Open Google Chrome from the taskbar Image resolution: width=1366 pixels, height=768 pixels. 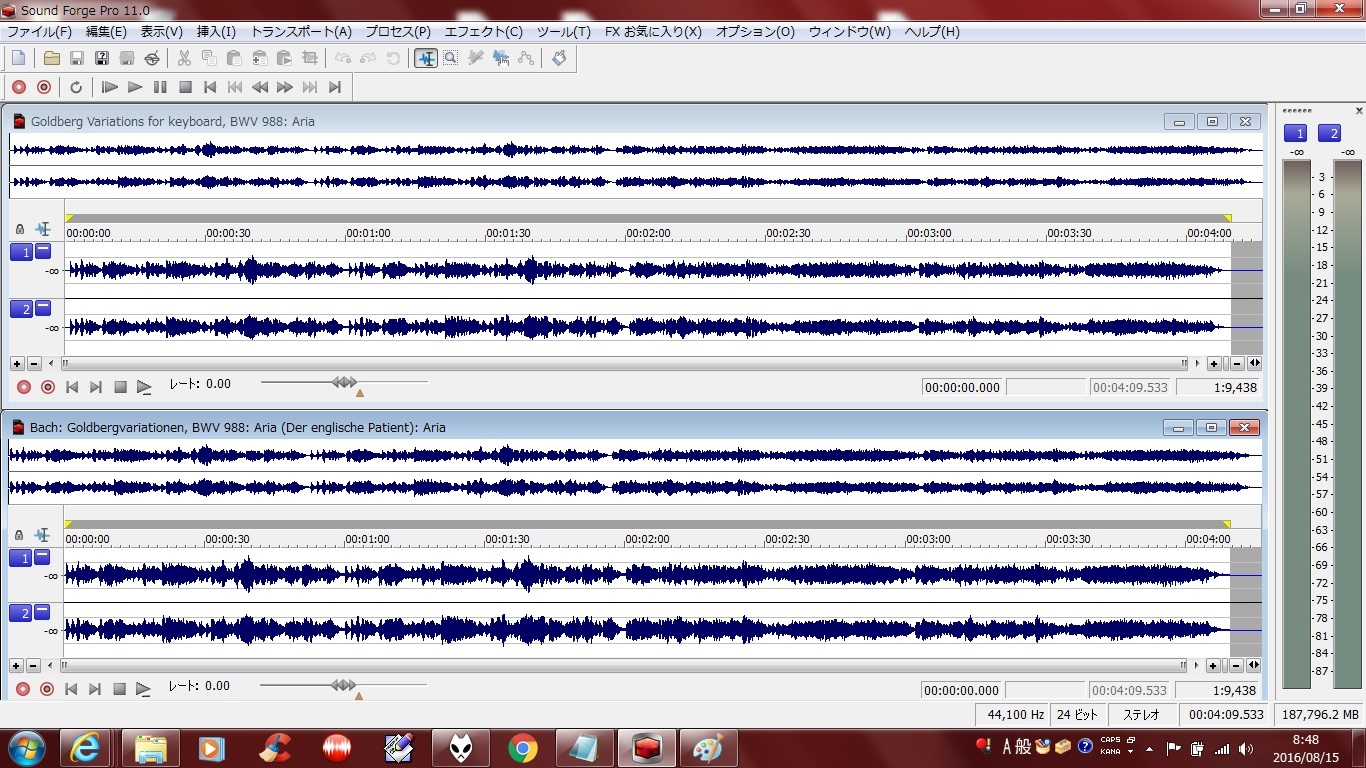click(522, 748)
